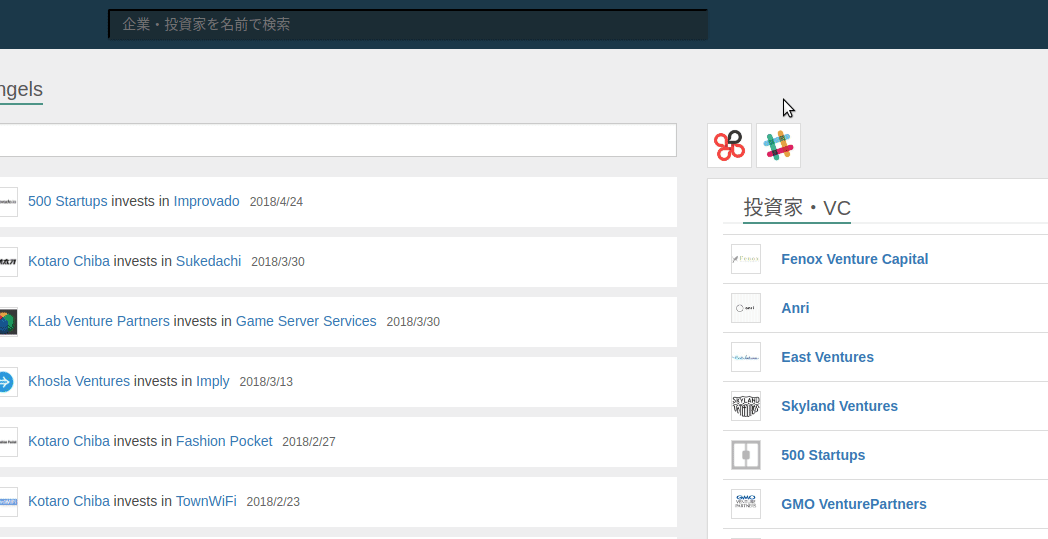Click the 2018/4/24 date text
Image resolution: width=1048 pixels, height=539 pixels.
(x=276, y=202)
